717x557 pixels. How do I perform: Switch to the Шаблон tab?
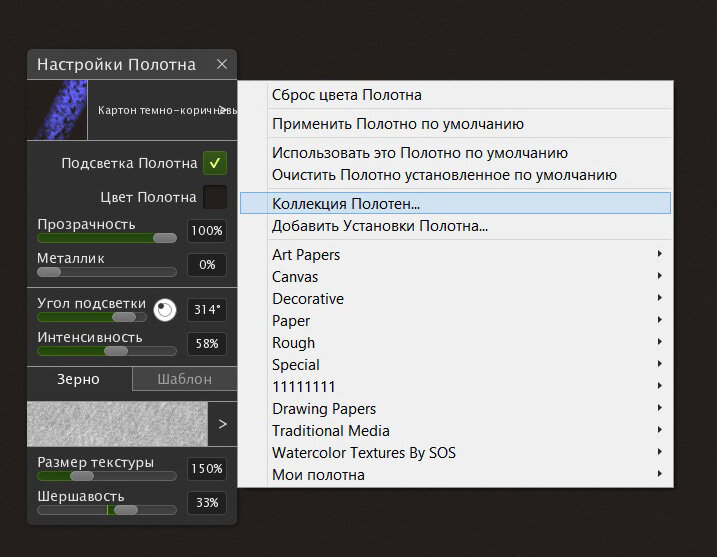(x=185, y=379)
